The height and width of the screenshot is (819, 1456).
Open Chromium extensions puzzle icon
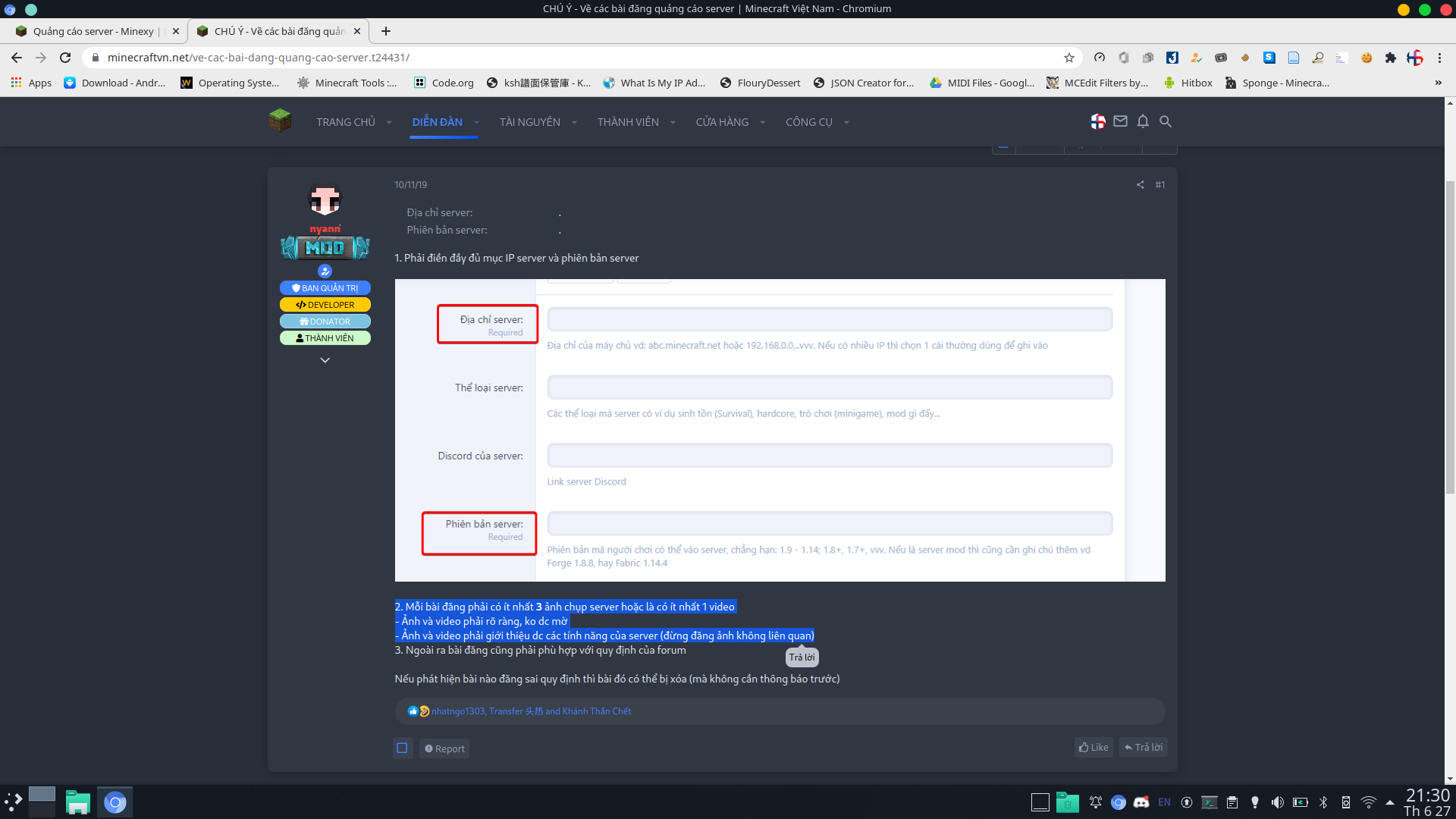coord(1390,58)
